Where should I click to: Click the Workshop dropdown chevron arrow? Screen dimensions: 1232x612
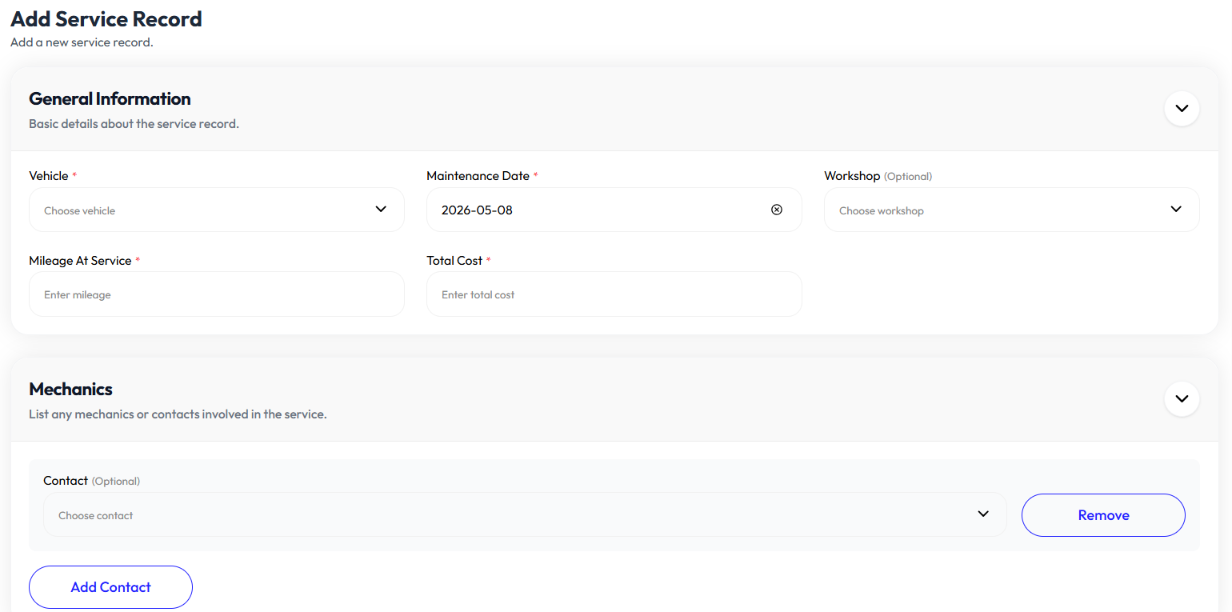[x=1175, y=210]
